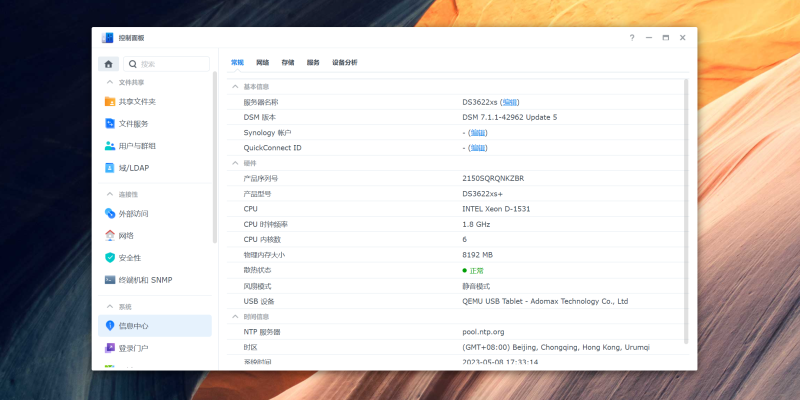Switch to the 常规 tab

pos(237,62)
